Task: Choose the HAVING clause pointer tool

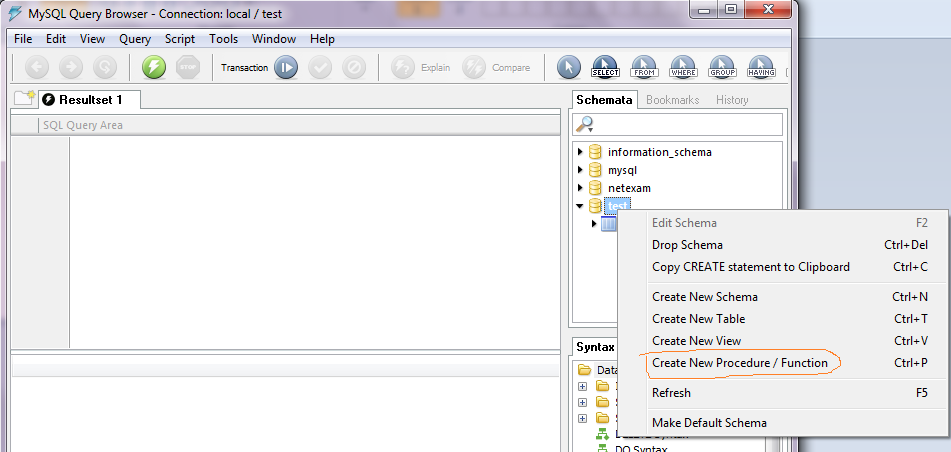Action: point(761,67)
